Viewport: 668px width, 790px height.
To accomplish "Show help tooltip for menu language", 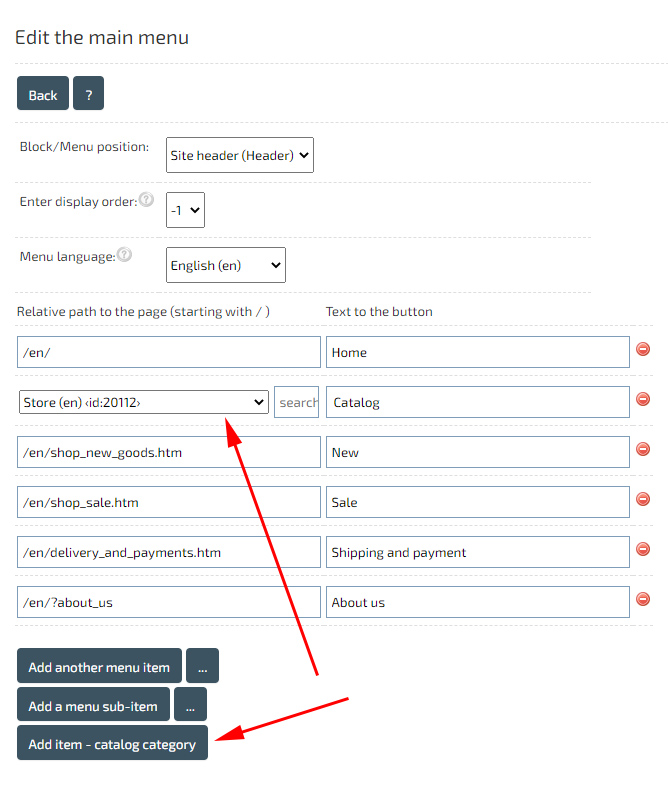I will (x=124, y=255).
